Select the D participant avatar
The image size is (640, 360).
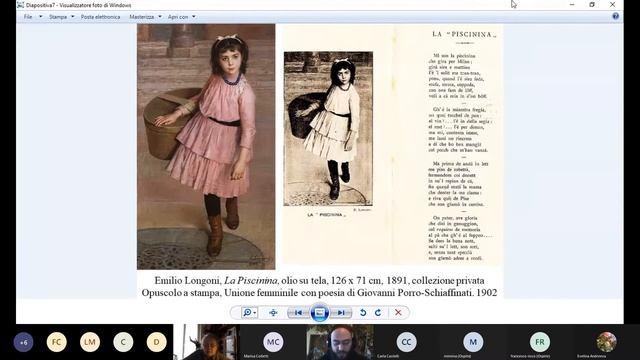click(156, 342)
